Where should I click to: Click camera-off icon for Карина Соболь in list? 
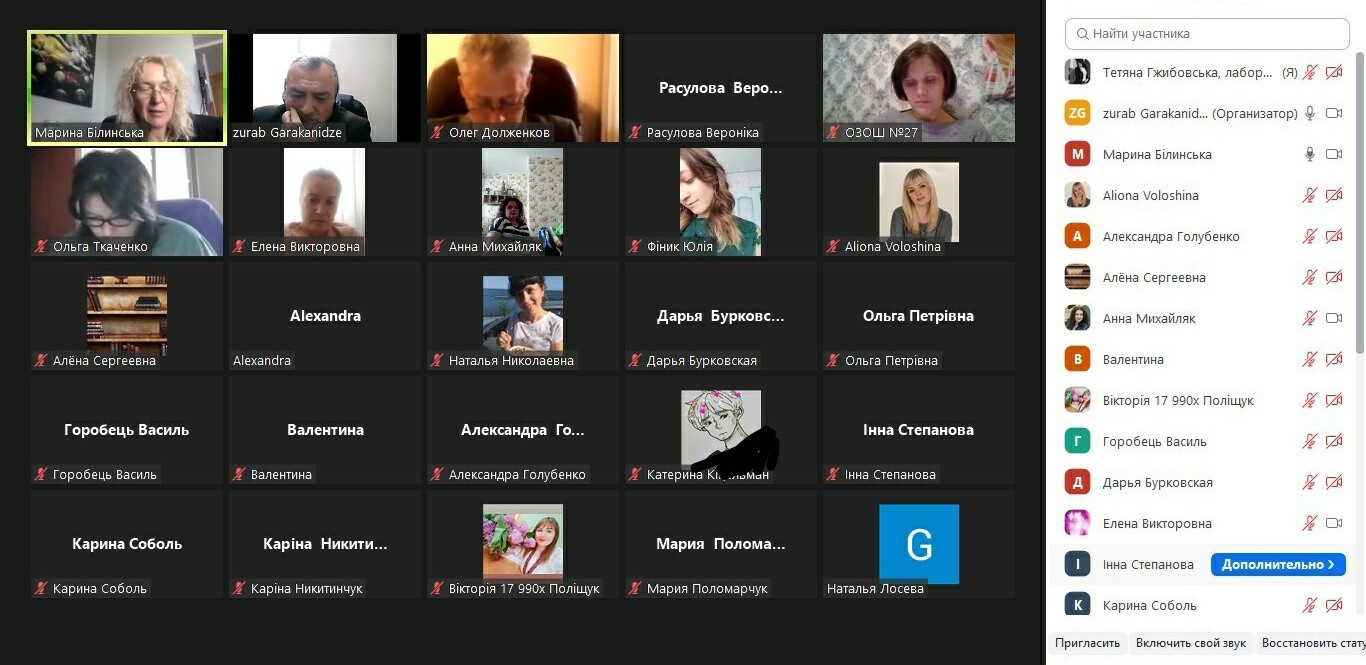click(x=1334, y=605)
